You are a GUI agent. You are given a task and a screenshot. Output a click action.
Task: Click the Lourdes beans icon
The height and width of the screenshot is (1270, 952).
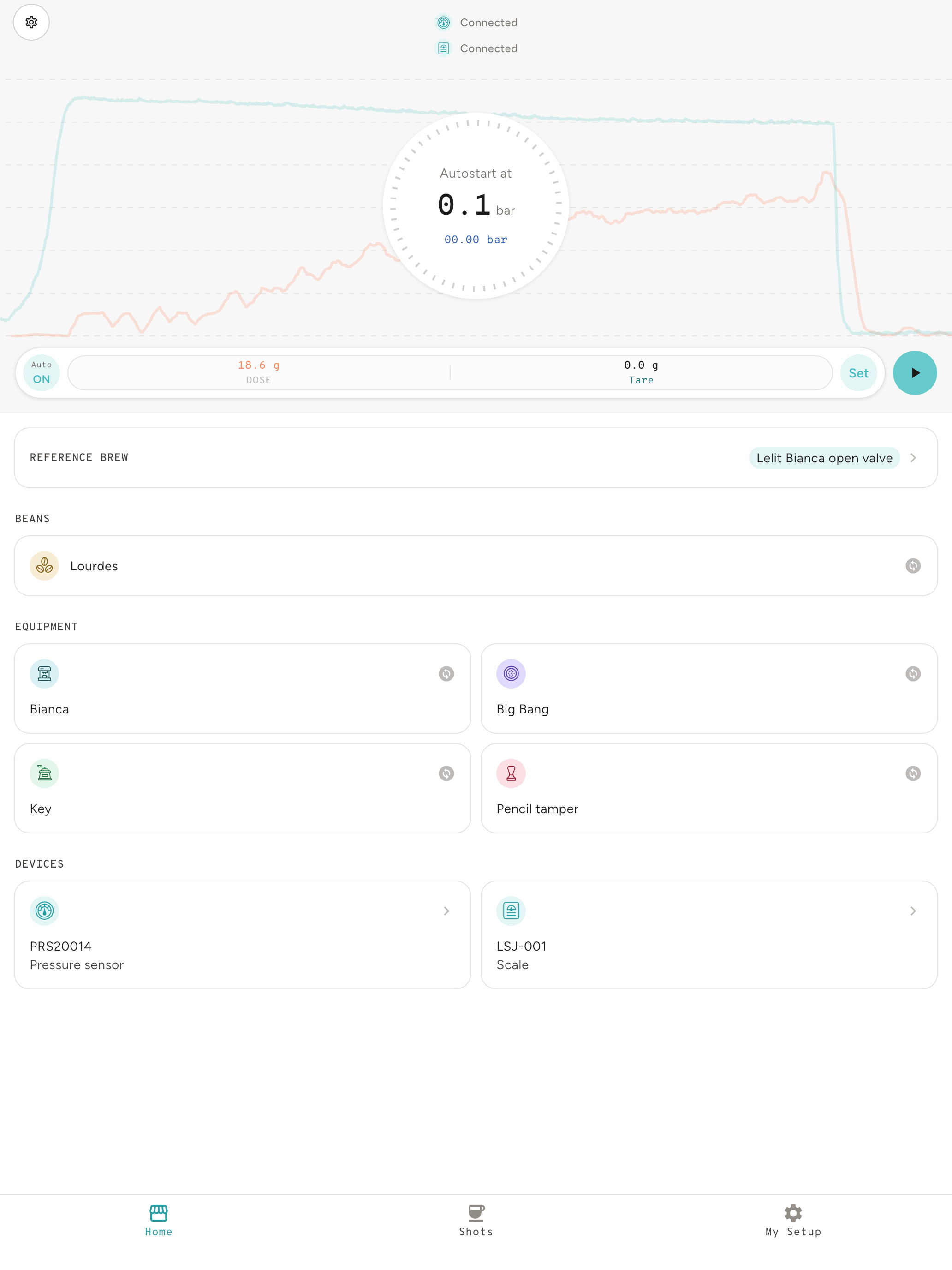[44, 565]
